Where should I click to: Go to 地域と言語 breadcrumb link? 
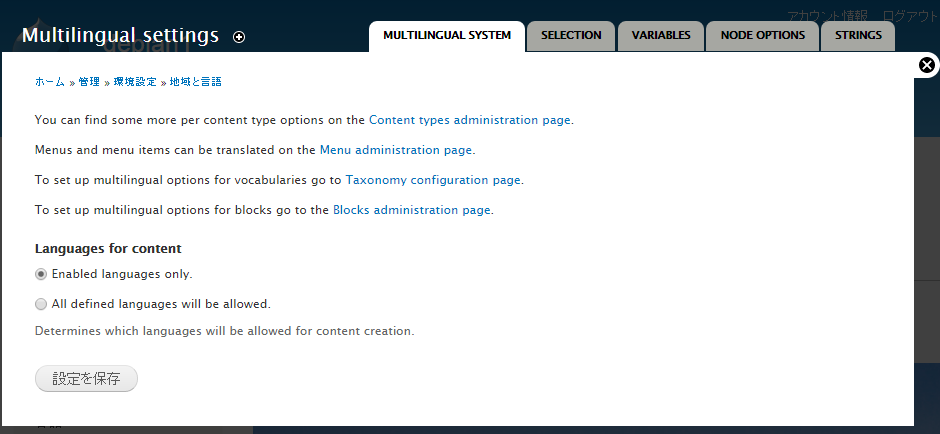coord(195,82)
